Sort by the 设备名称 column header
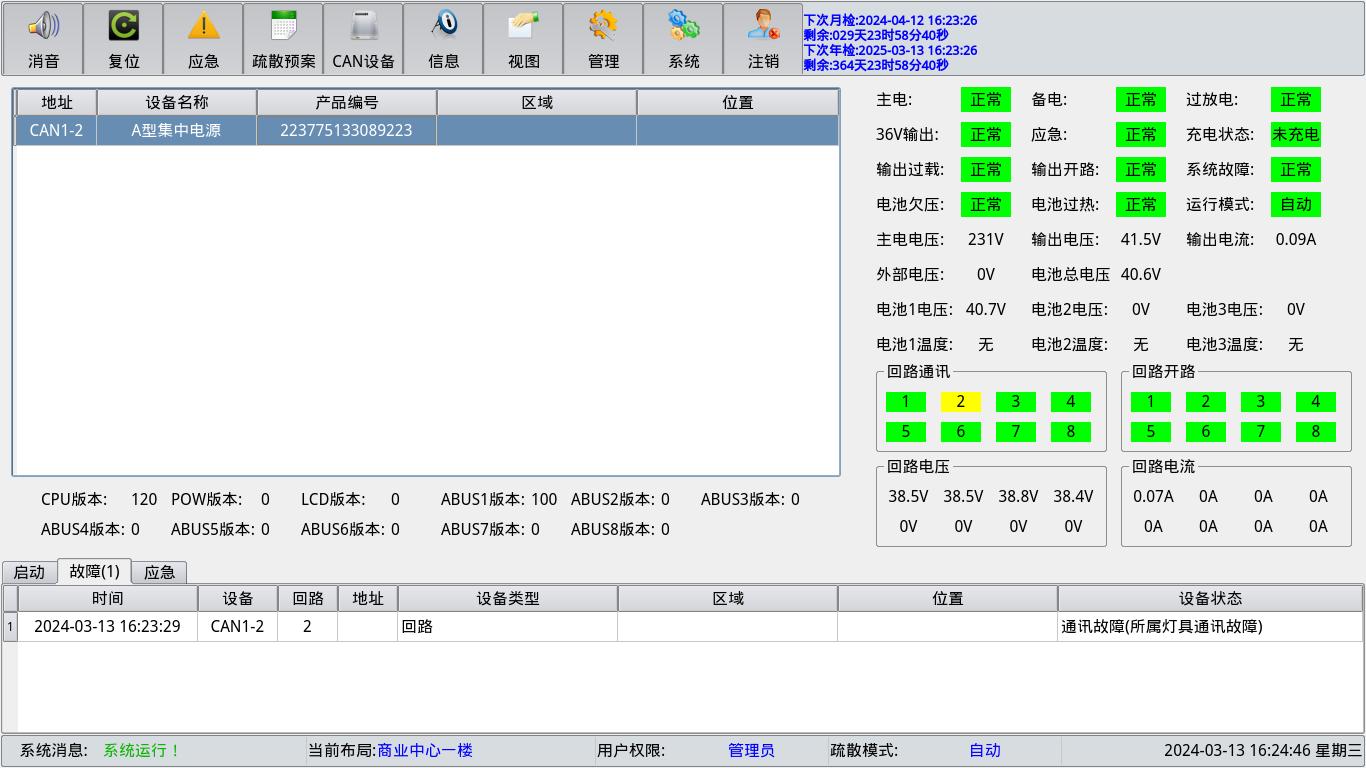The image size is (1366, 768). [x=177, y=102]
